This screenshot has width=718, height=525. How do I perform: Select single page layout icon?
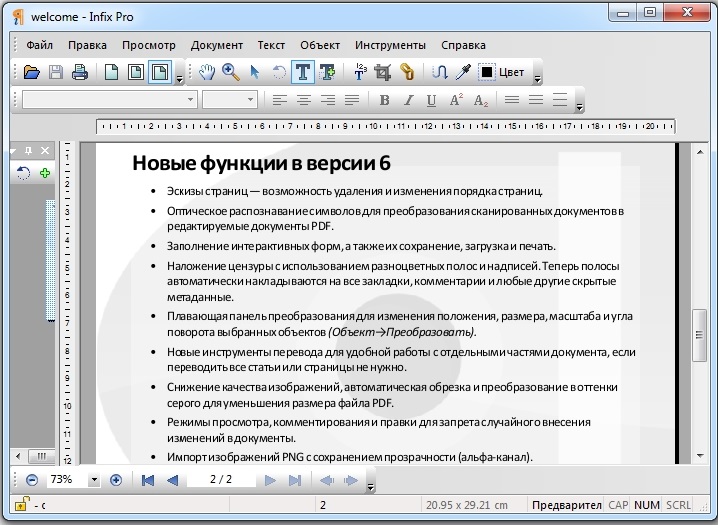pos(111,72)
